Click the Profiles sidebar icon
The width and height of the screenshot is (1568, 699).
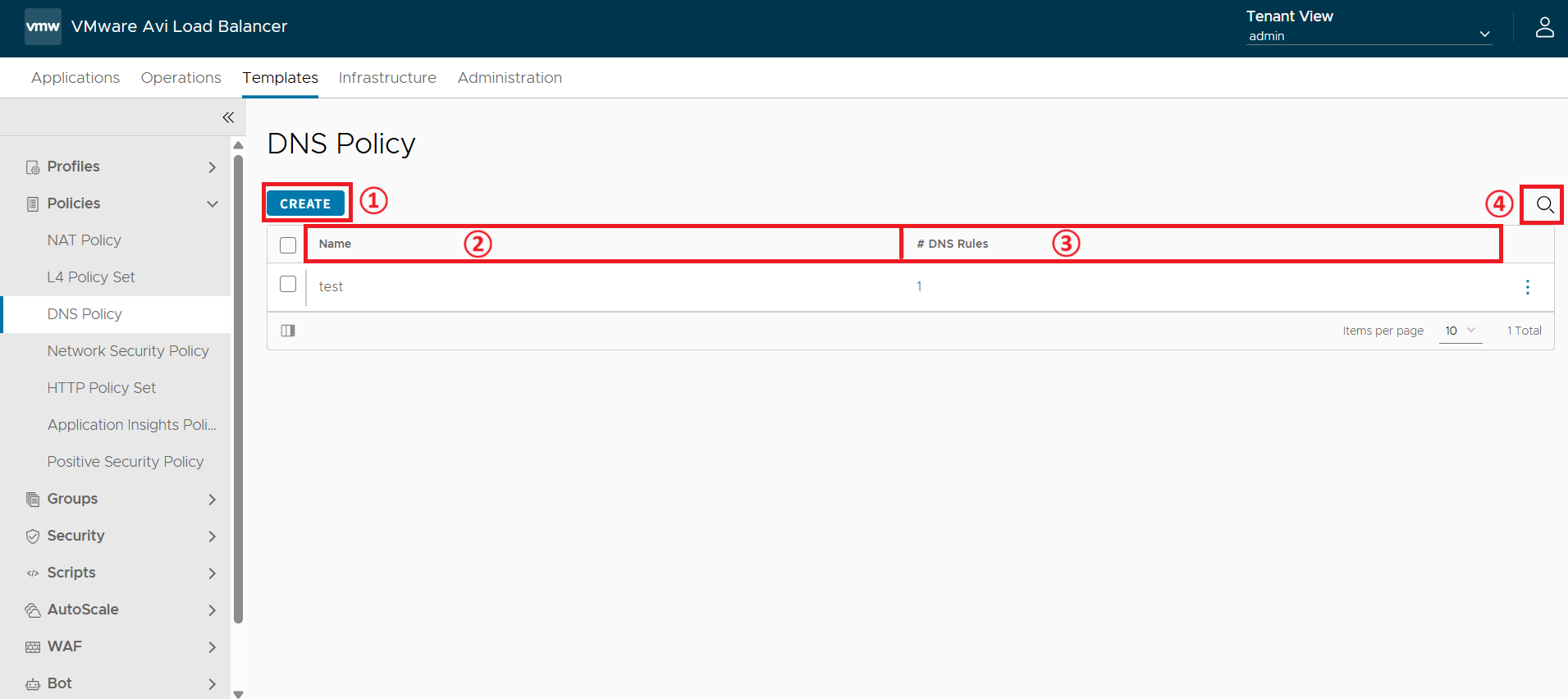tap(33, 167)
